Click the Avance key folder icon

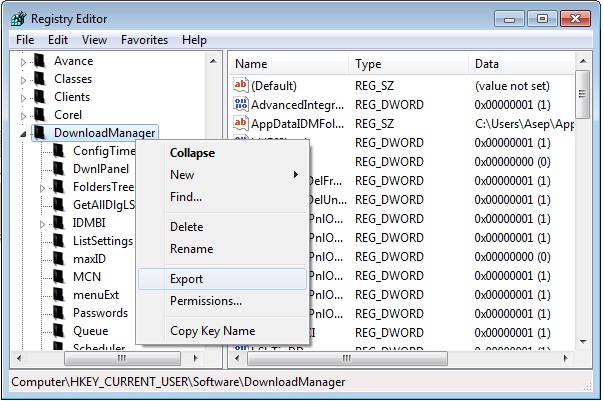click(39, 60)
